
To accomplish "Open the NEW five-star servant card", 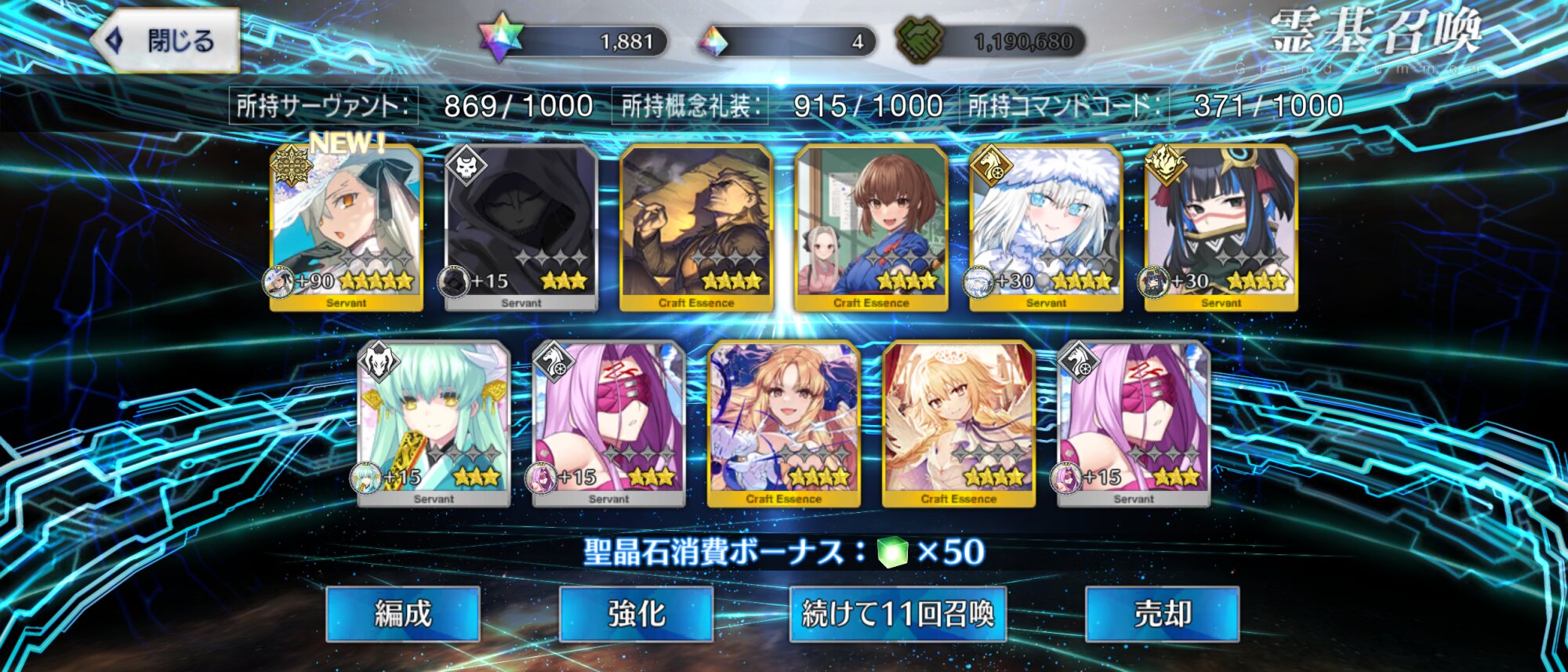I will point(346,227).
